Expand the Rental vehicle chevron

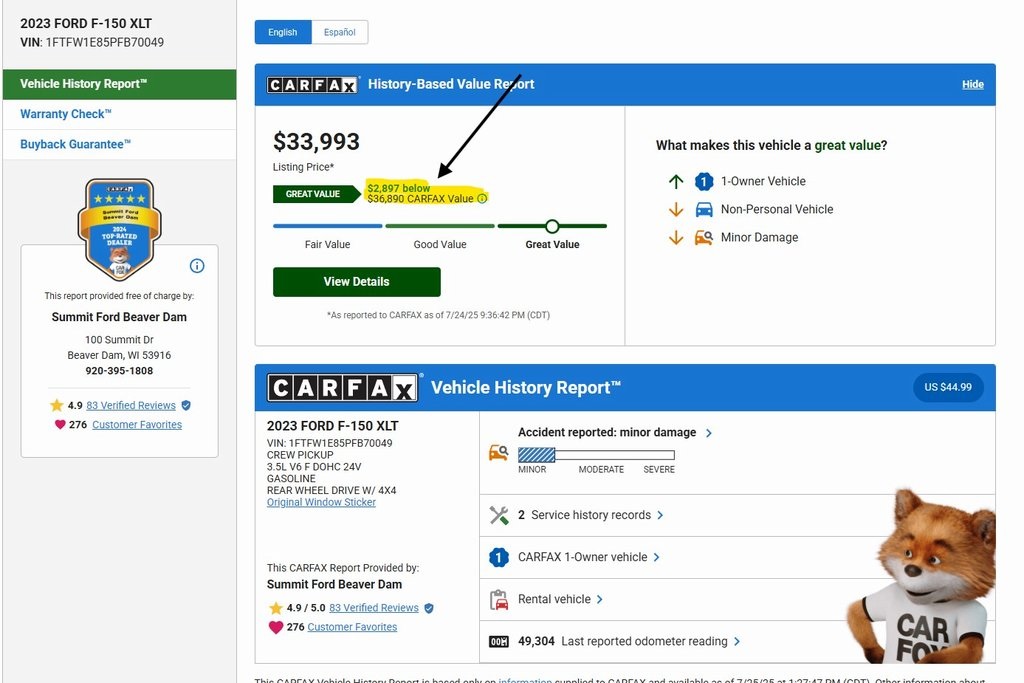click(x=600, y=599)
